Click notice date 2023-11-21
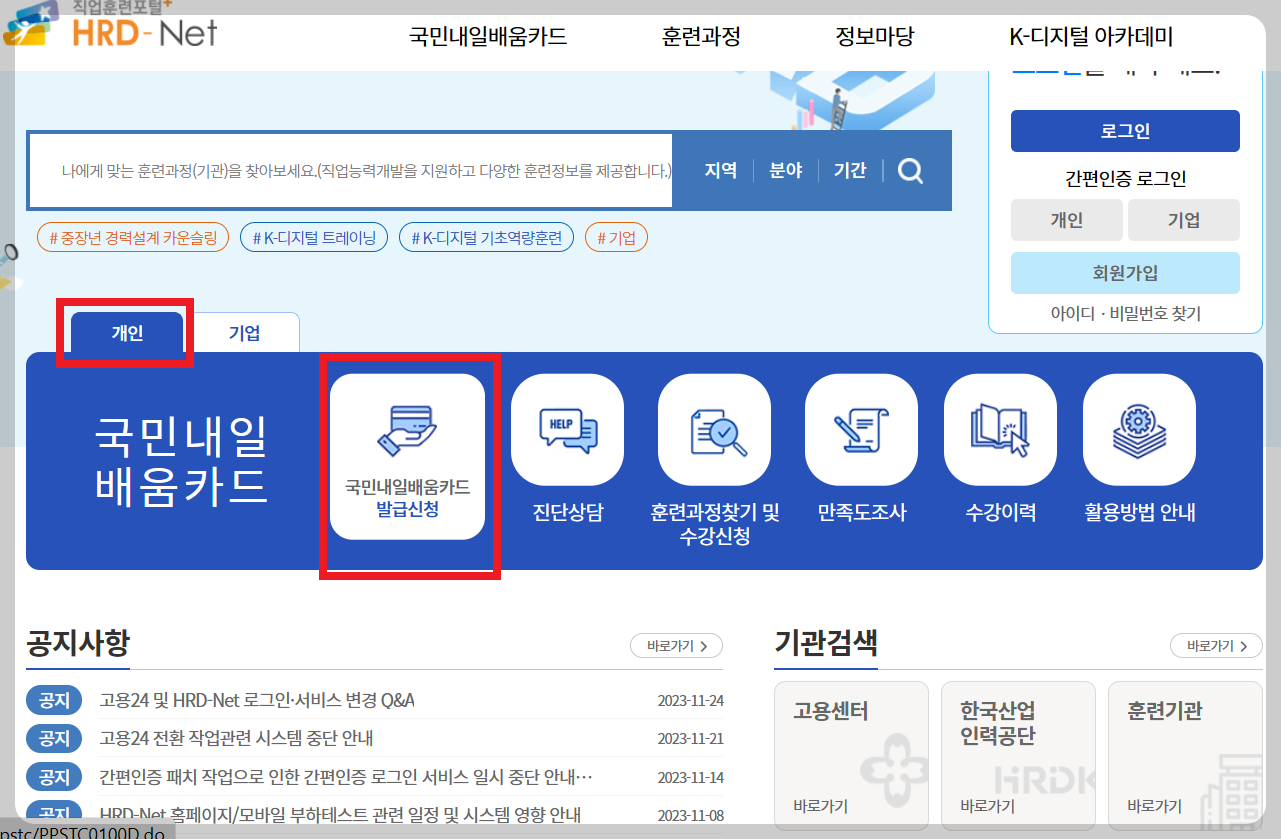 (690, 738)
